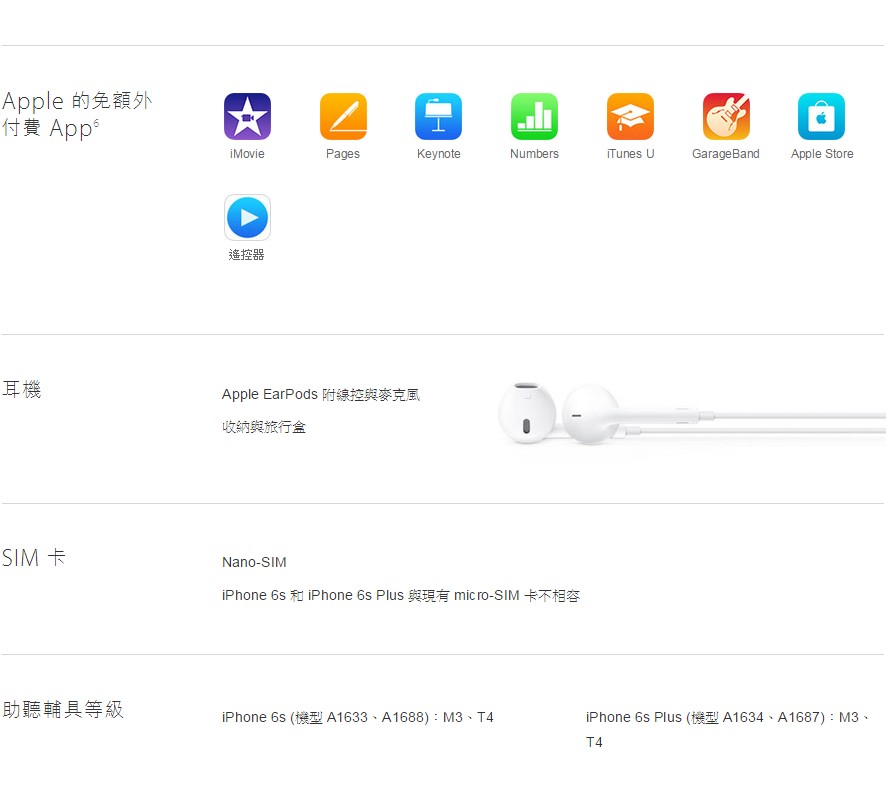Click the 'Apple 的免額外付費 App' heading
The width and height of the screenshot is (886, 802).
coord(77,114)
